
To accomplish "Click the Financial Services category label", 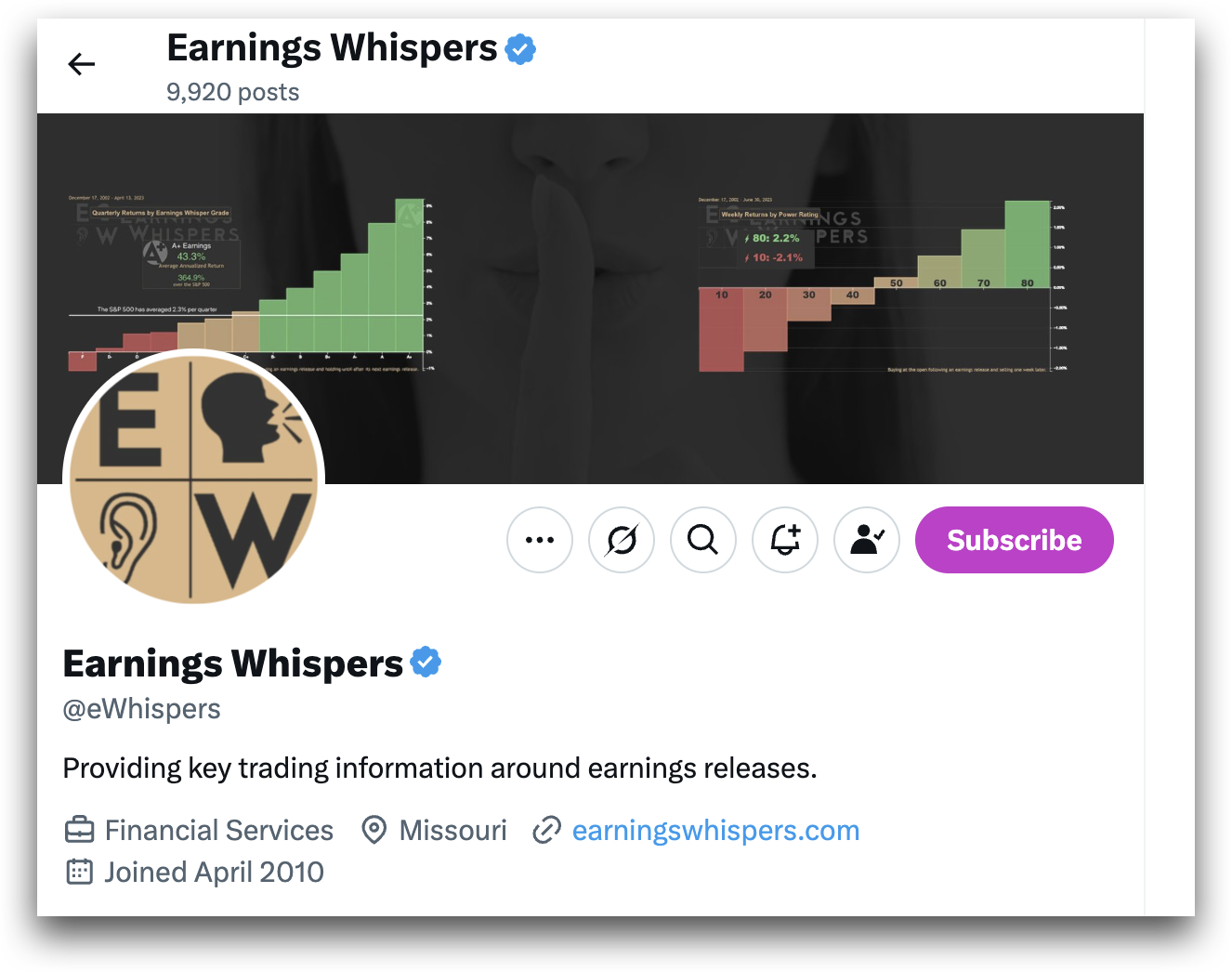I will coord(219,830).
